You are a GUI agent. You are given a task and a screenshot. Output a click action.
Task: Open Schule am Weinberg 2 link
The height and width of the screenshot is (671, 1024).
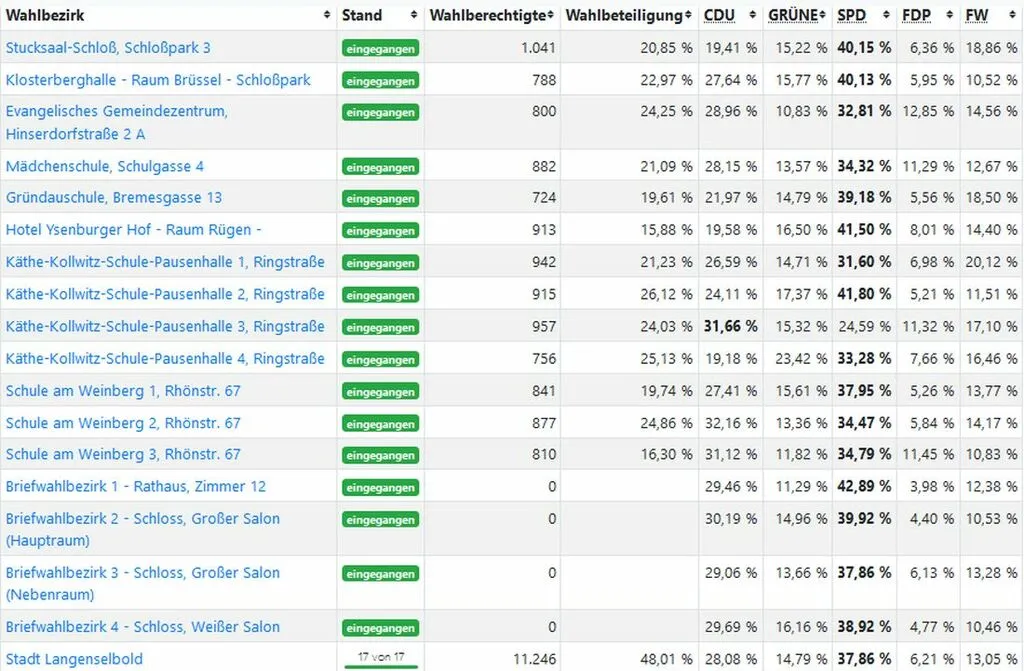click(x=123, y=423)
